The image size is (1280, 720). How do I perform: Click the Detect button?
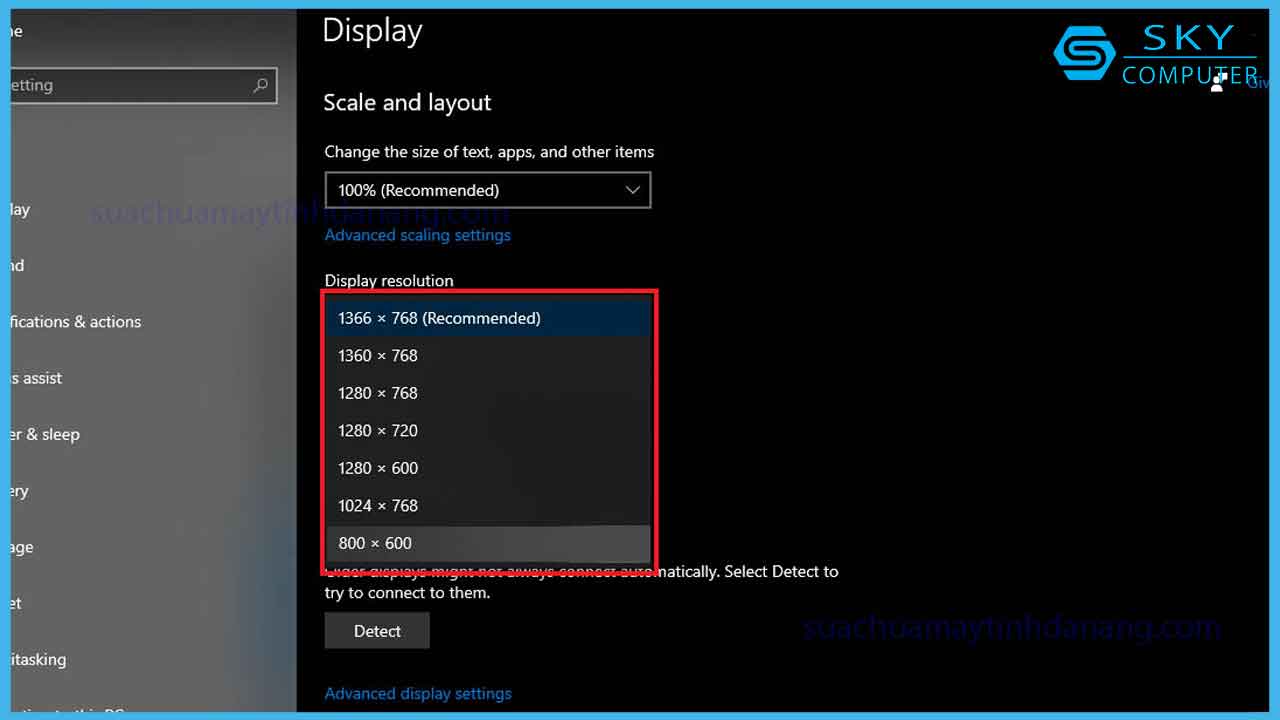click(x=377, y=631)
